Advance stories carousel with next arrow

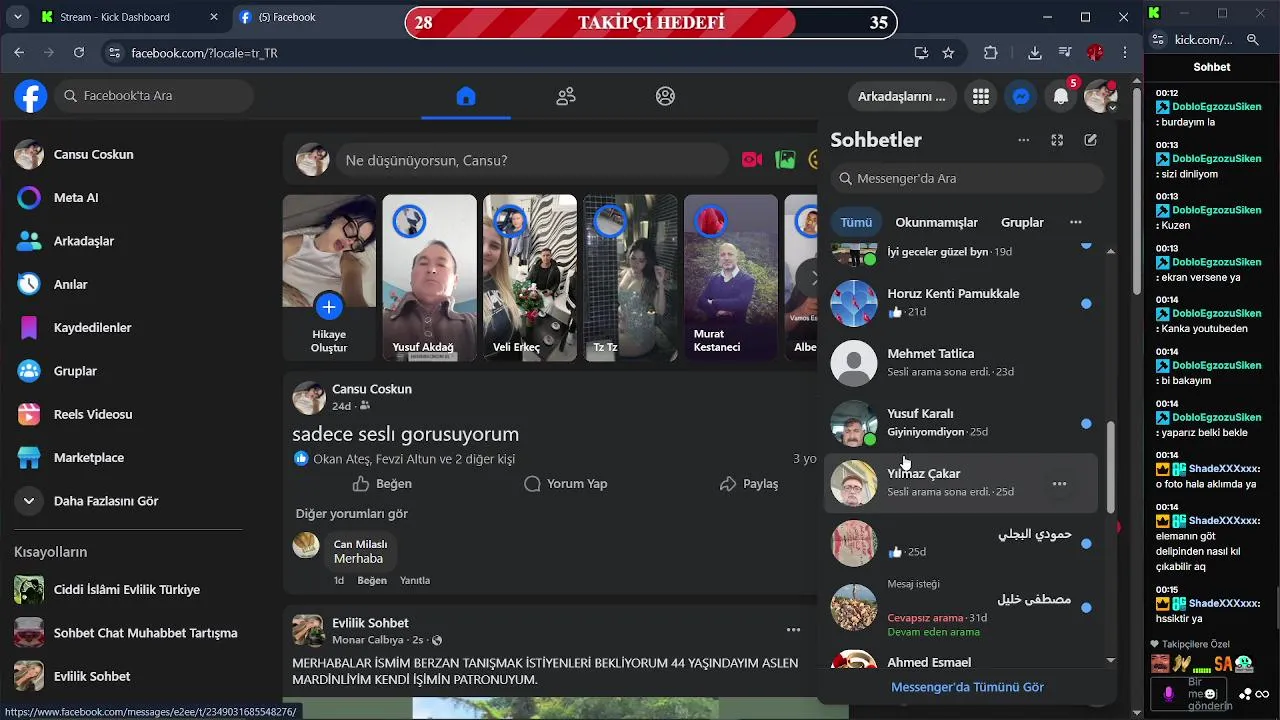[810, 278]
